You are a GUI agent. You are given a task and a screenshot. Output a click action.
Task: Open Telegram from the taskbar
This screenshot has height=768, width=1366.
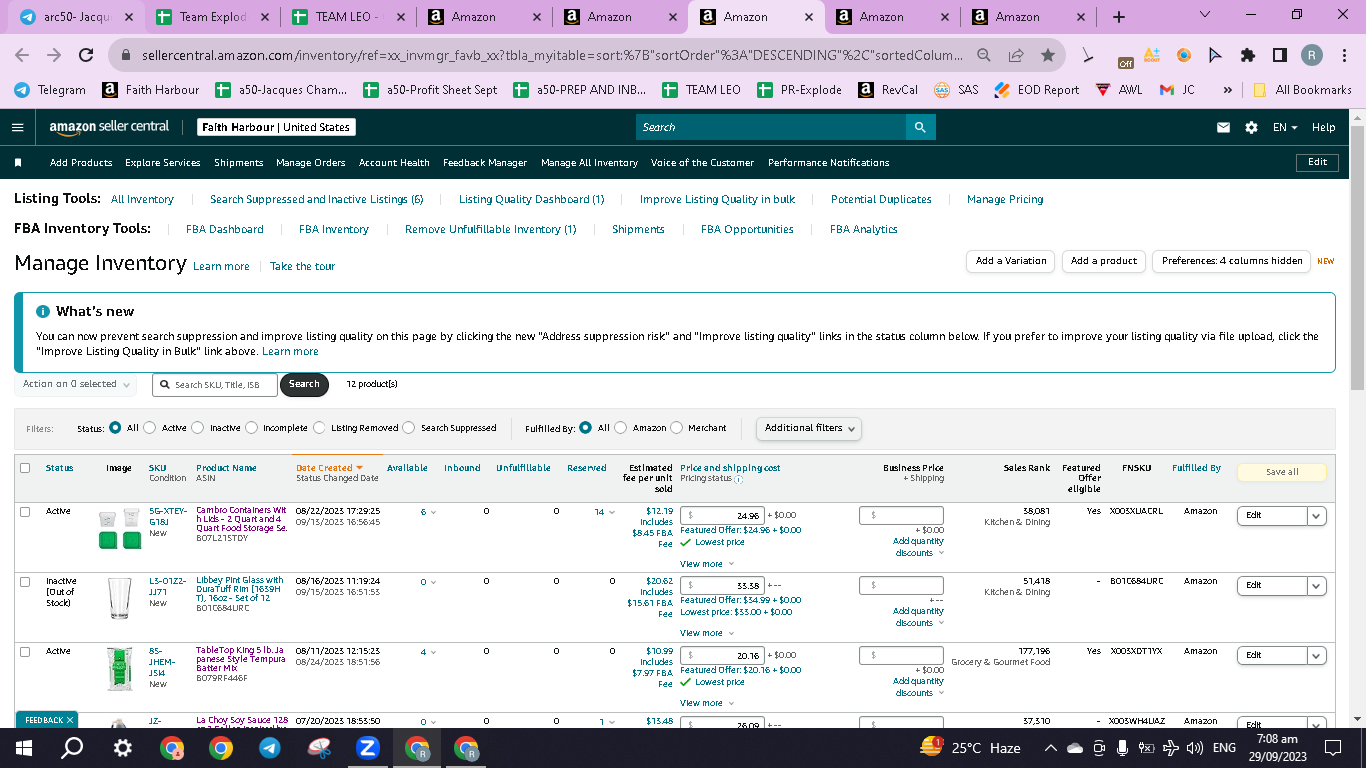(x=270, y=748)
